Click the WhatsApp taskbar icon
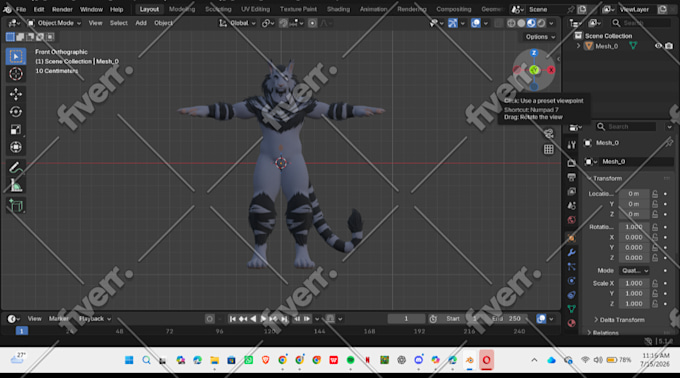Image resolution: width=680 pixels, height=378 pixels. click(x=248, y=360)
